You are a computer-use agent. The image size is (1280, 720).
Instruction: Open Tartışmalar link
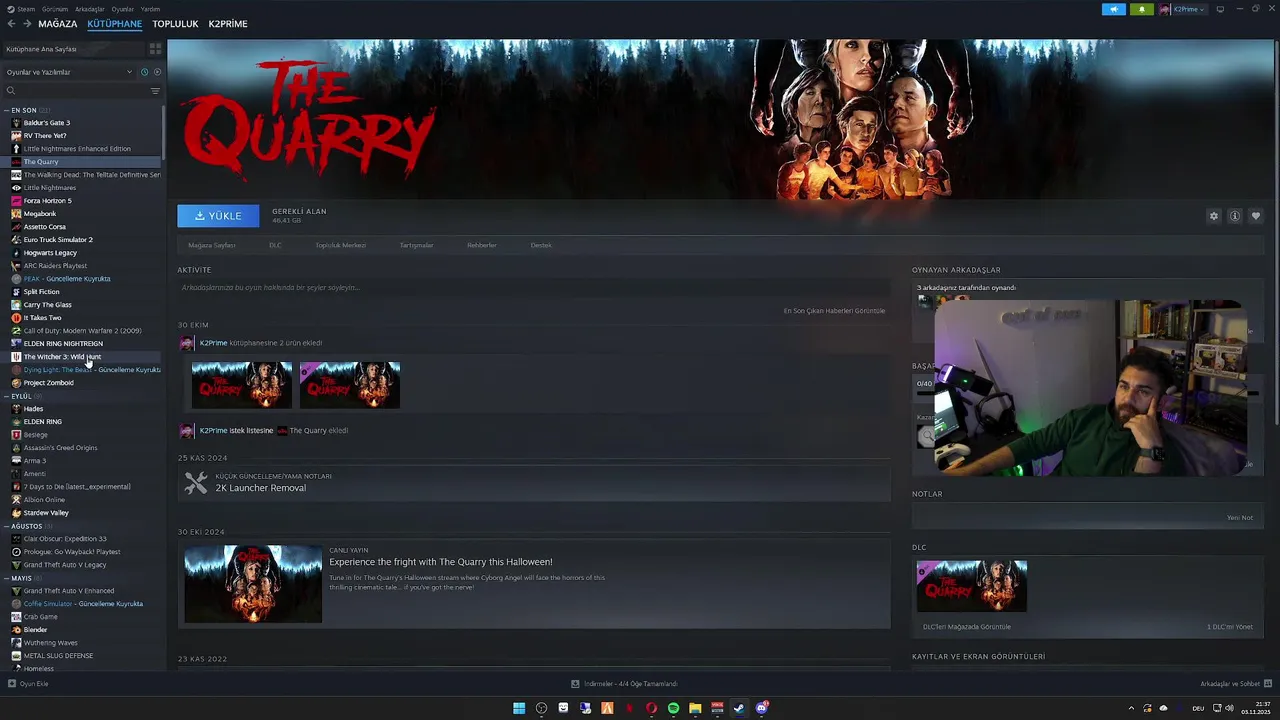[416, 245]
